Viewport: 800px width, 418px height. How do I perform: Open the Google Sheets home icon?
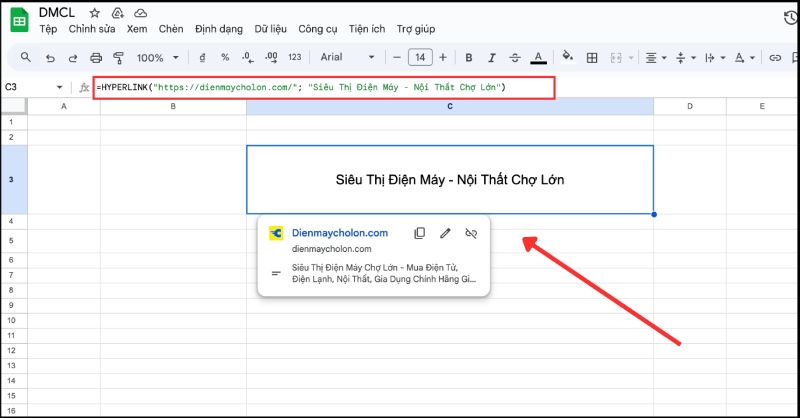tap(19, 20)
